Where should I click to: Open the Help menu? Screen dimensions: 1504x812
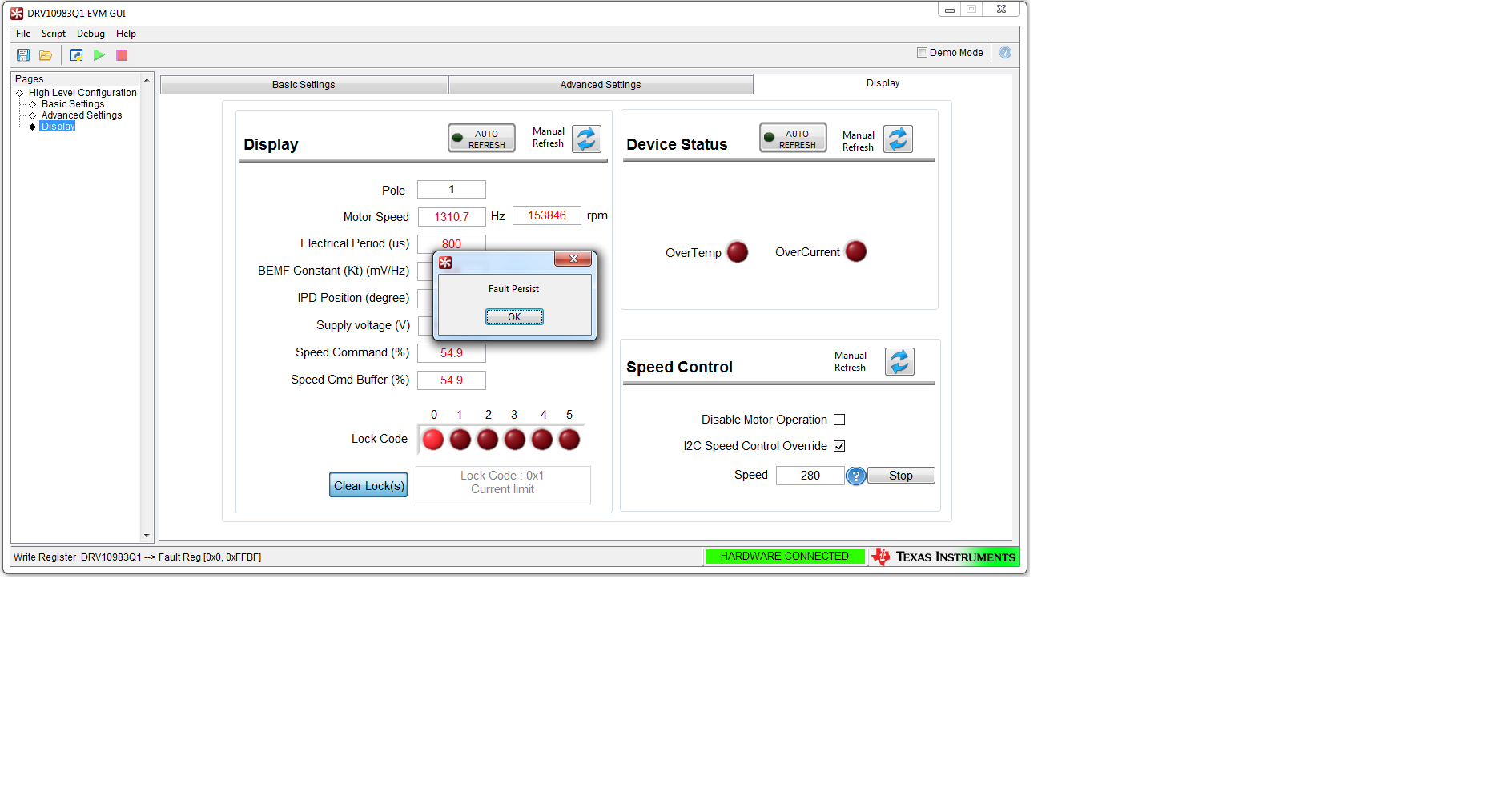point(126,34)
